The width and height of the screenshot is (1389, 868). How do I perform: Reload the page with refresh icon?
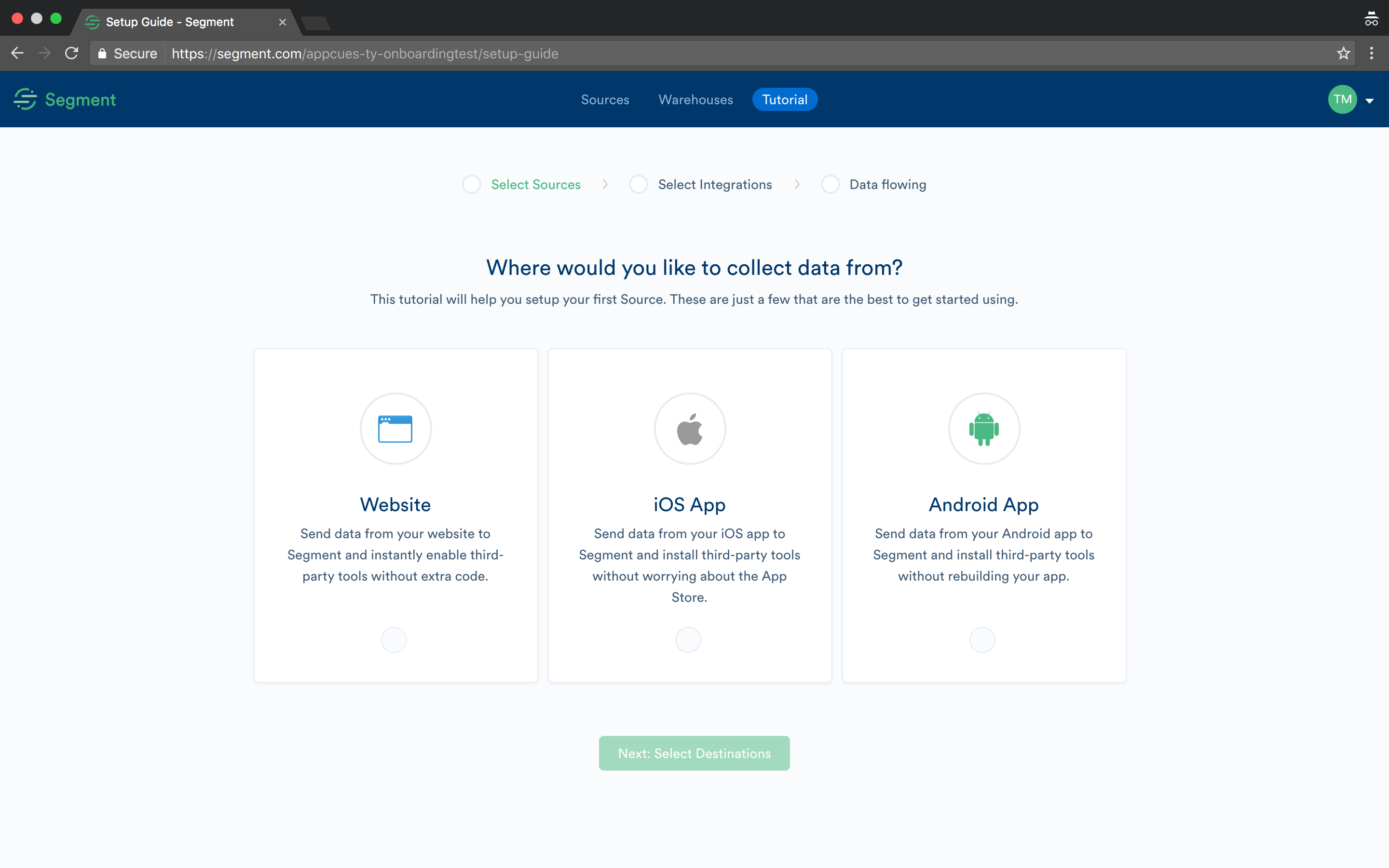(72, 54)
